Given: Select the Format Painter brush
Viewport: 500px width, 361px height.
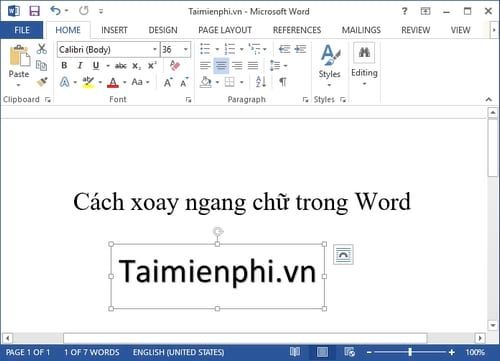Looking at the screenshot, I should pyautogui.click(x=42, y=82).
